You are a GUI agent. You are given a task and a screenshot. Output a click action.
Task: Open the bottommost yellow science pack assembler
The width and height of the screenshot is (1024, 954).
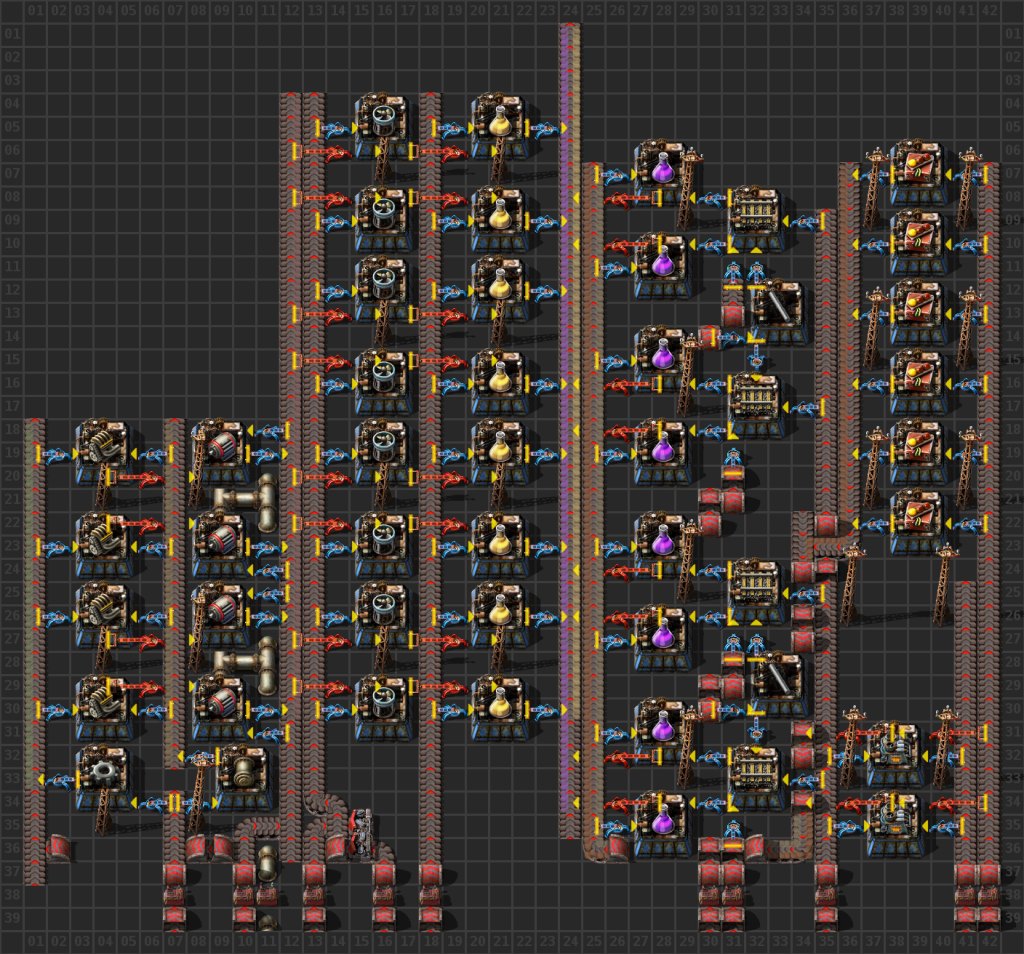[500, 709]
